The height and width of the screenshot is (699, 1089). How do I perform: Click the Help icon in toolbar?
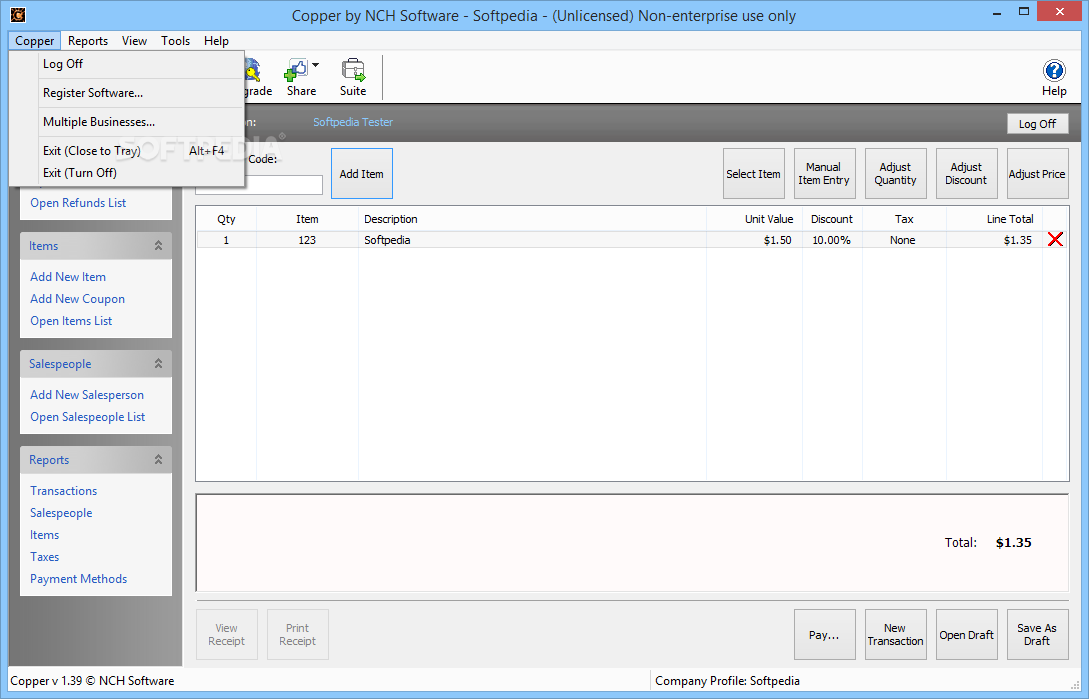point(1054,76)
